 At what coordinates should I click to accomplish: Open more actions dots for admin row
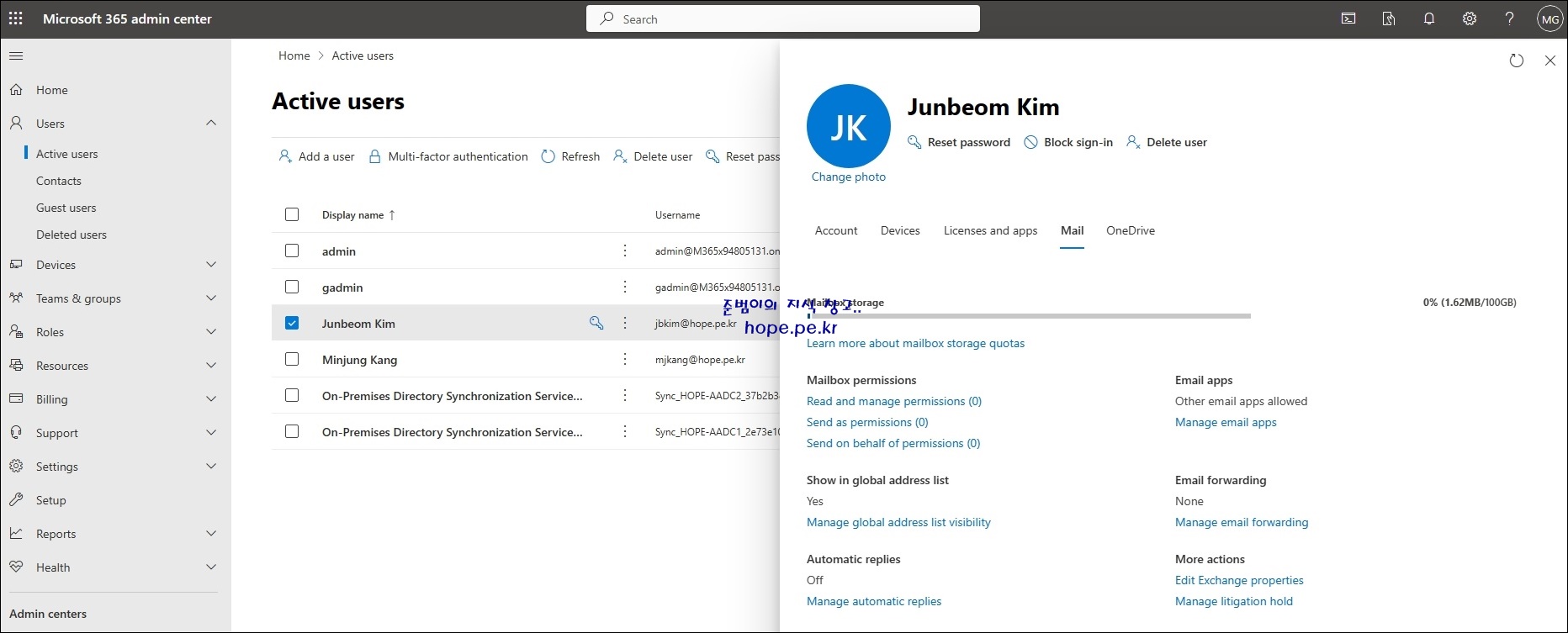[625, 251]
